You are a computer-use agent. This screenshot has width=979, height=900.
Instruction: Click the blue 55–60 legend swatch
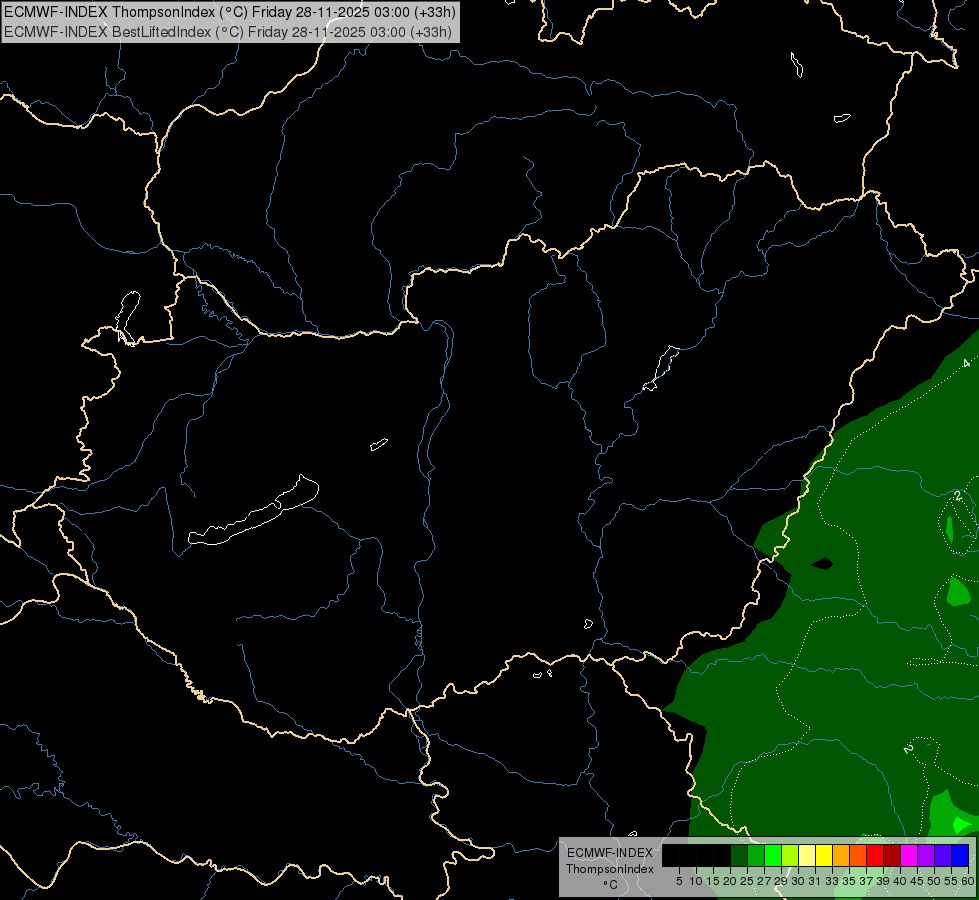click(960, 856)
